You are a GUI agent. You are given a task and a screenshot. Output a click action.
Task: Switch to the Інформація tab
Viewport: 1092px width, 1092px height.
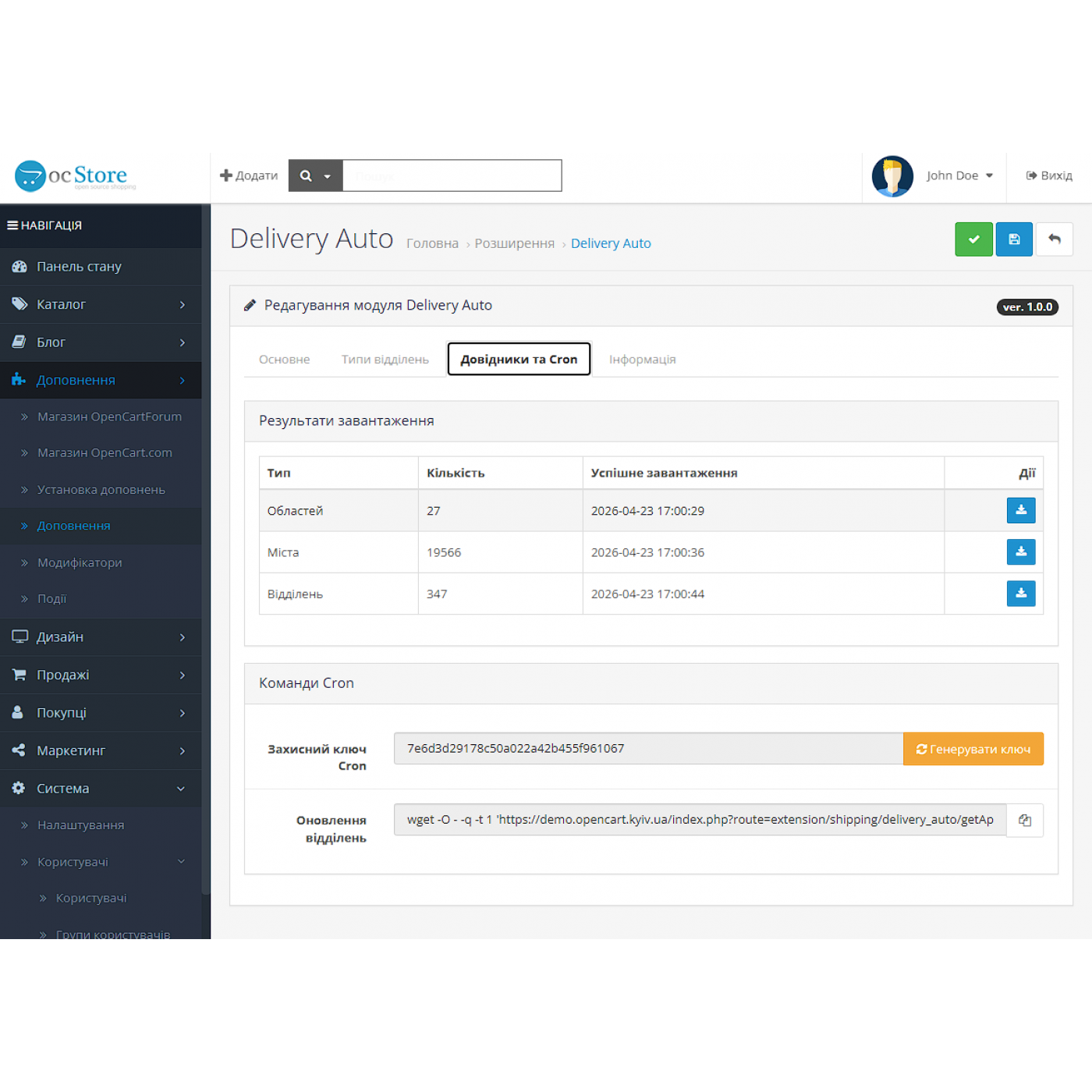[642, 360]
